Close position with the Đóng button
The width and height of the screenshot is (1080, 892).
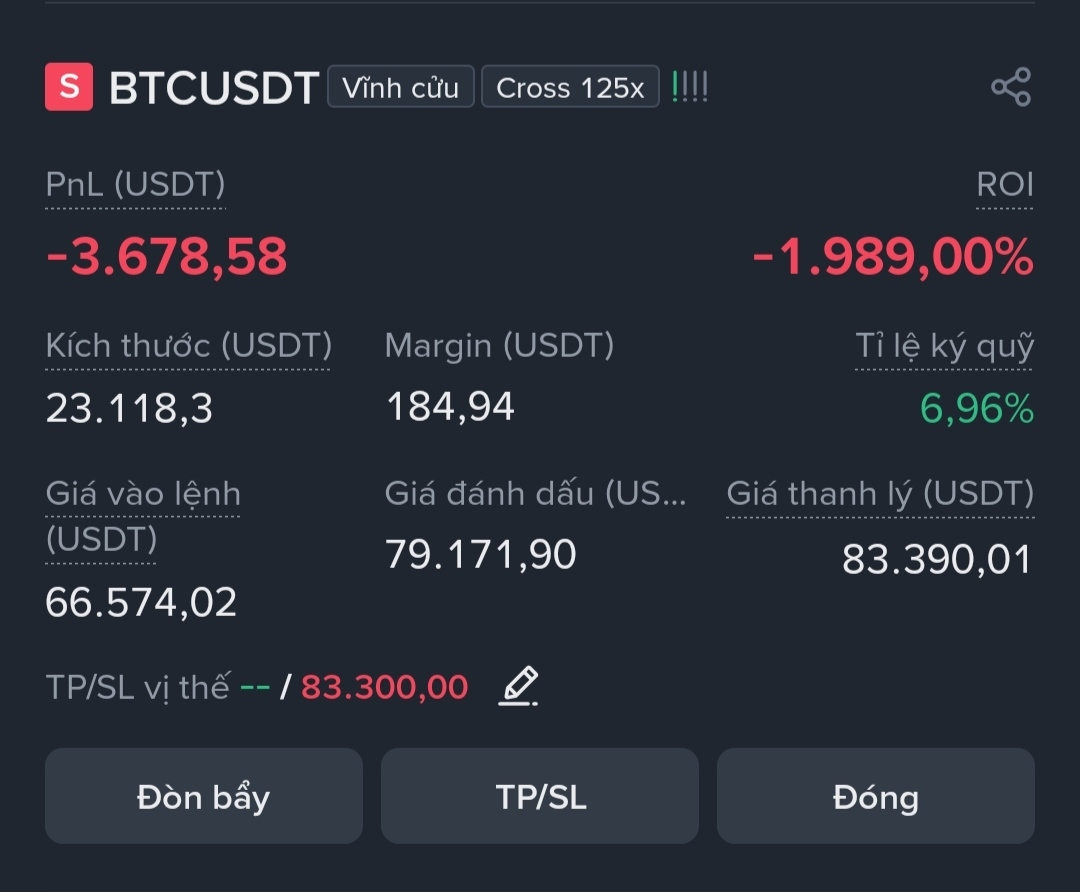(875, 796)
